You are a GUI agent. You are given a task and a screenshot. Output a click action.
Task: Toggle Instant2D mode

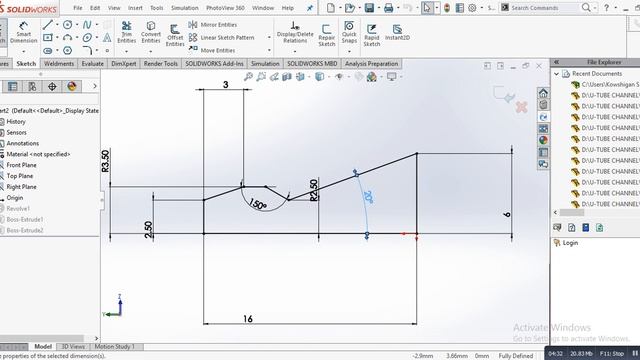(x=397, y=32)
